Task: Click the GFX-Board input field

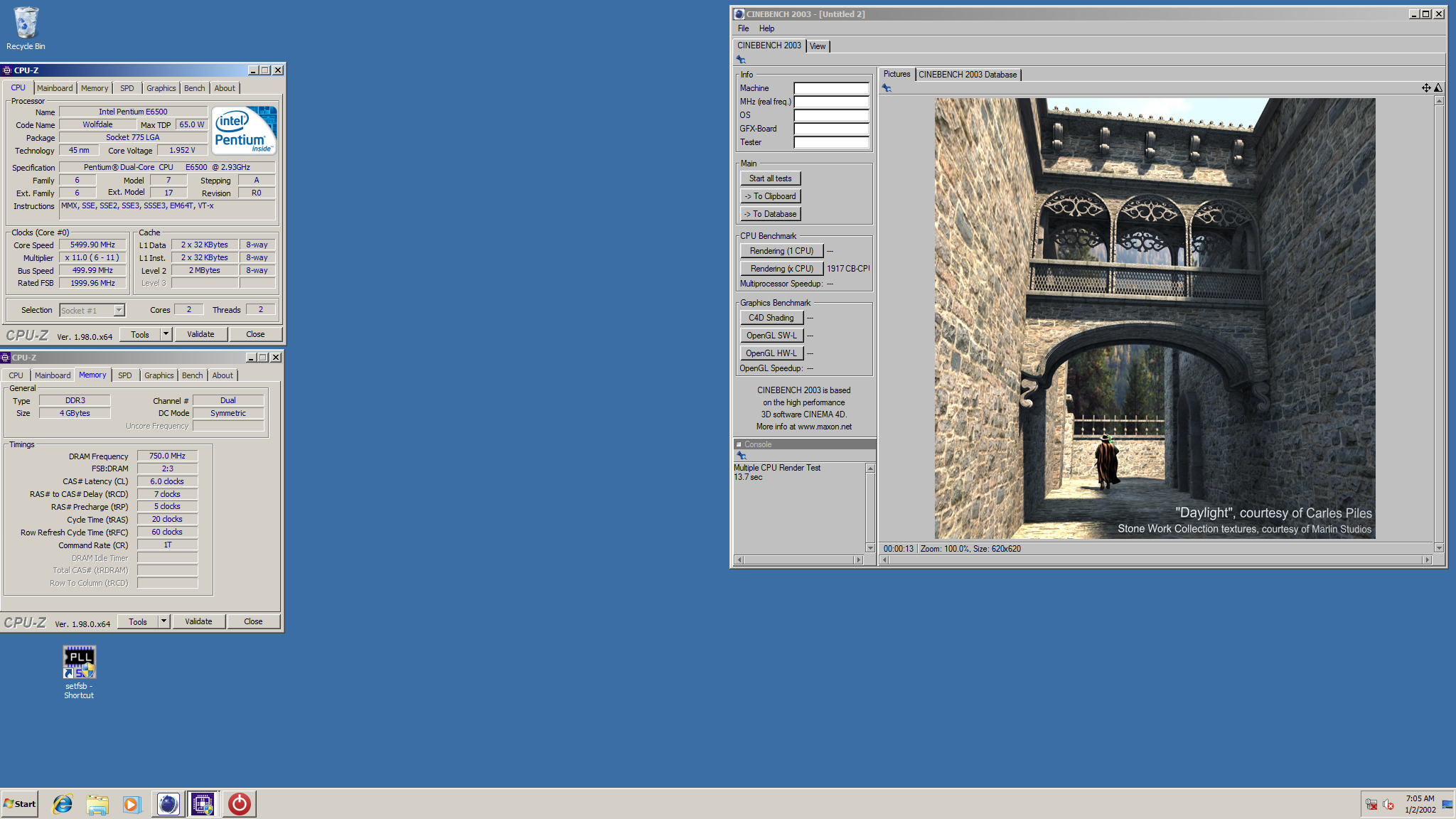Action: point(831,129)
